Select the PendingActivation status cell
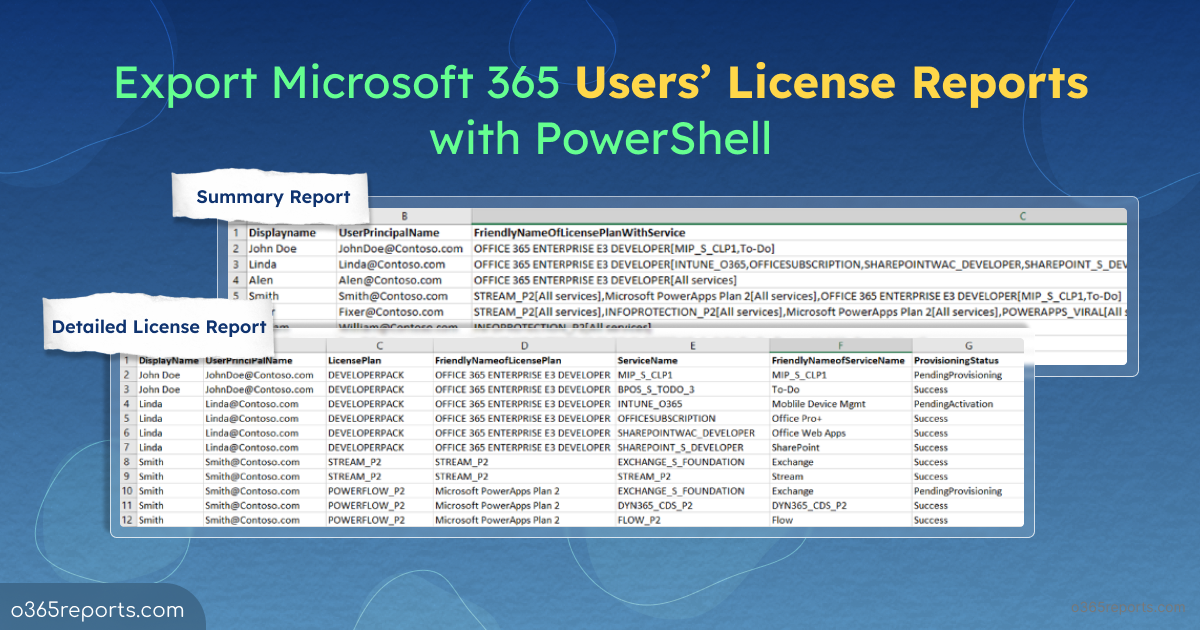The height and width of the screenshot is (630, 1200). tap(953, 404)
